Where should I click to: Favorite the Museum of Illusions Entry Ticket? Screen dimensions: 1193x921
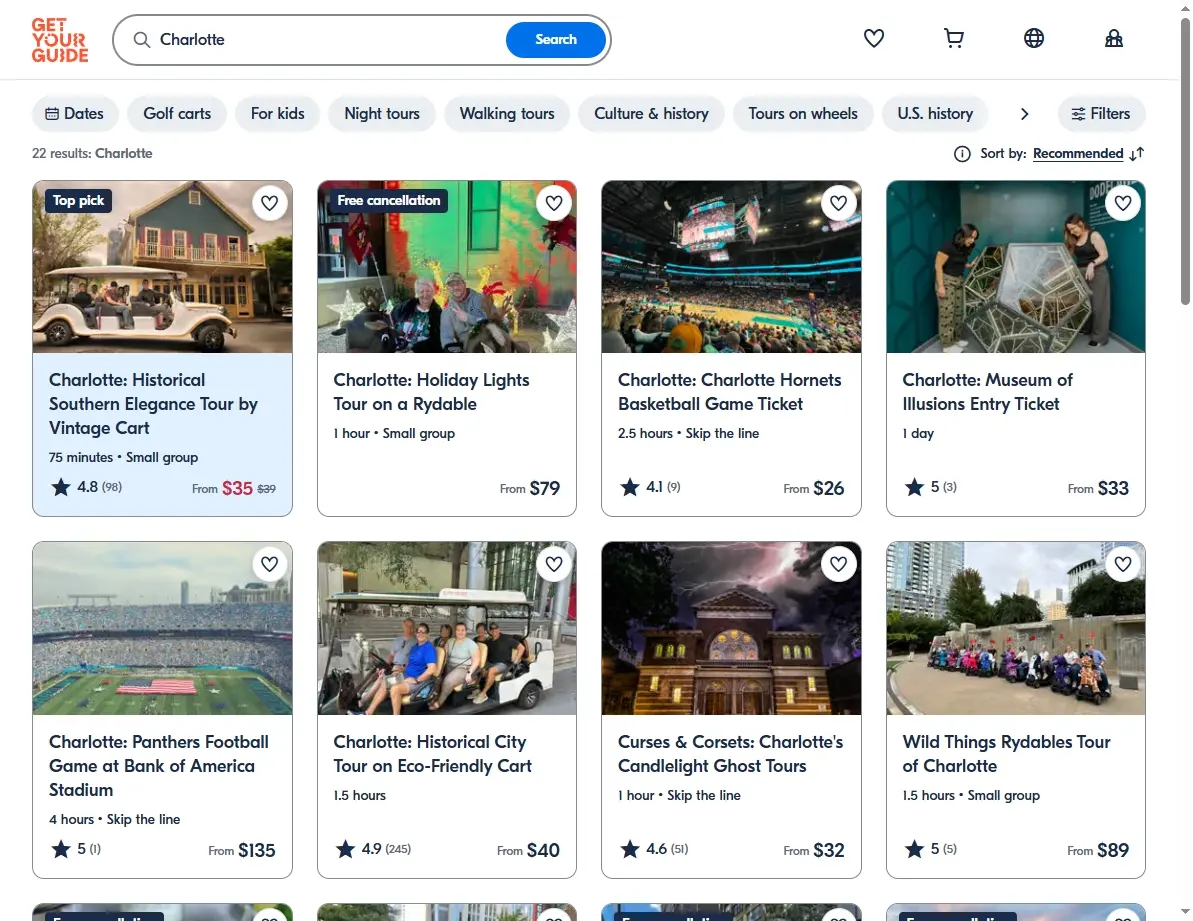(x=1123, y=203)
